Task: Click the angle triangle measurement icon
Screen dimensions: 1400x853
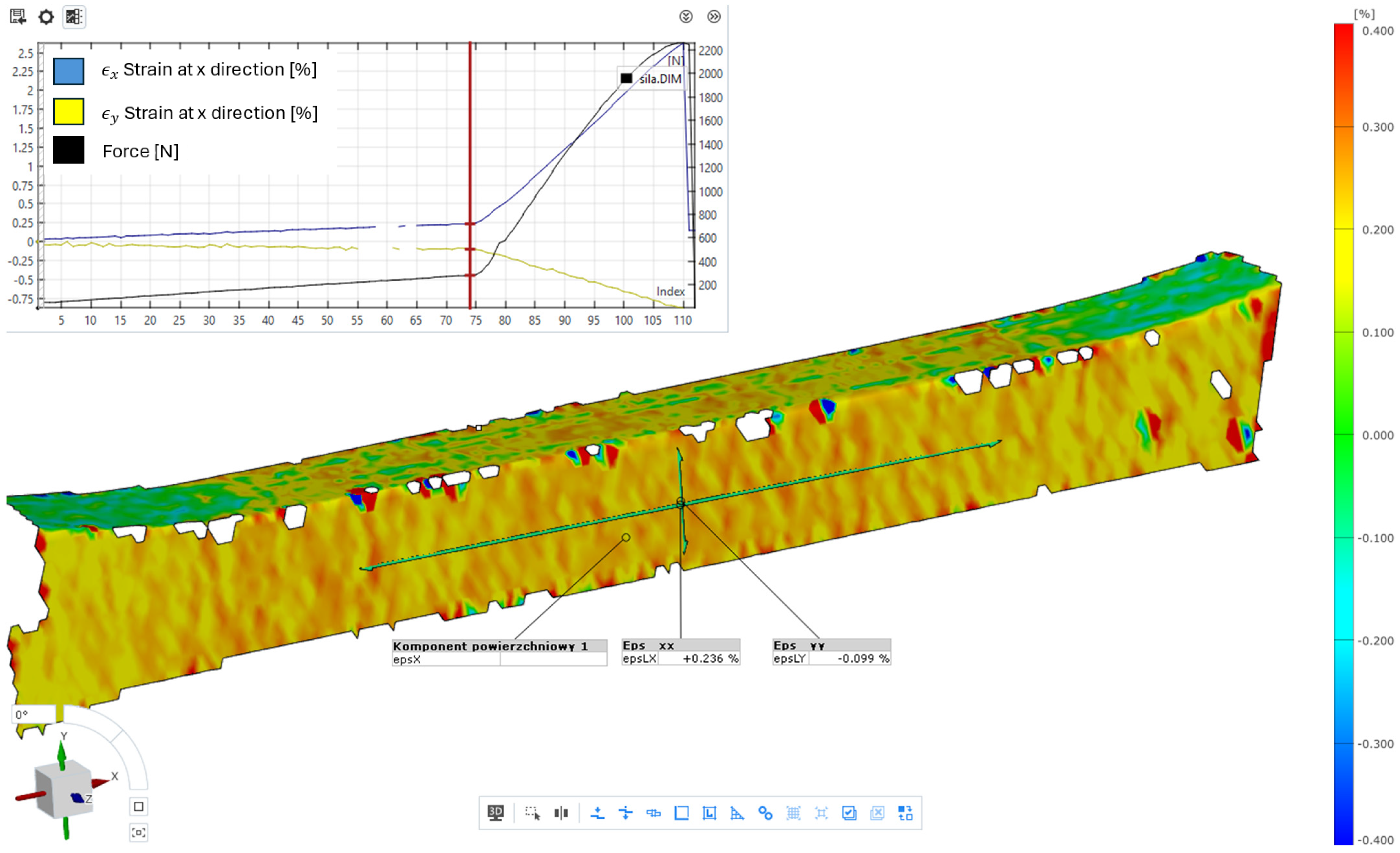Action: point(737,813)
